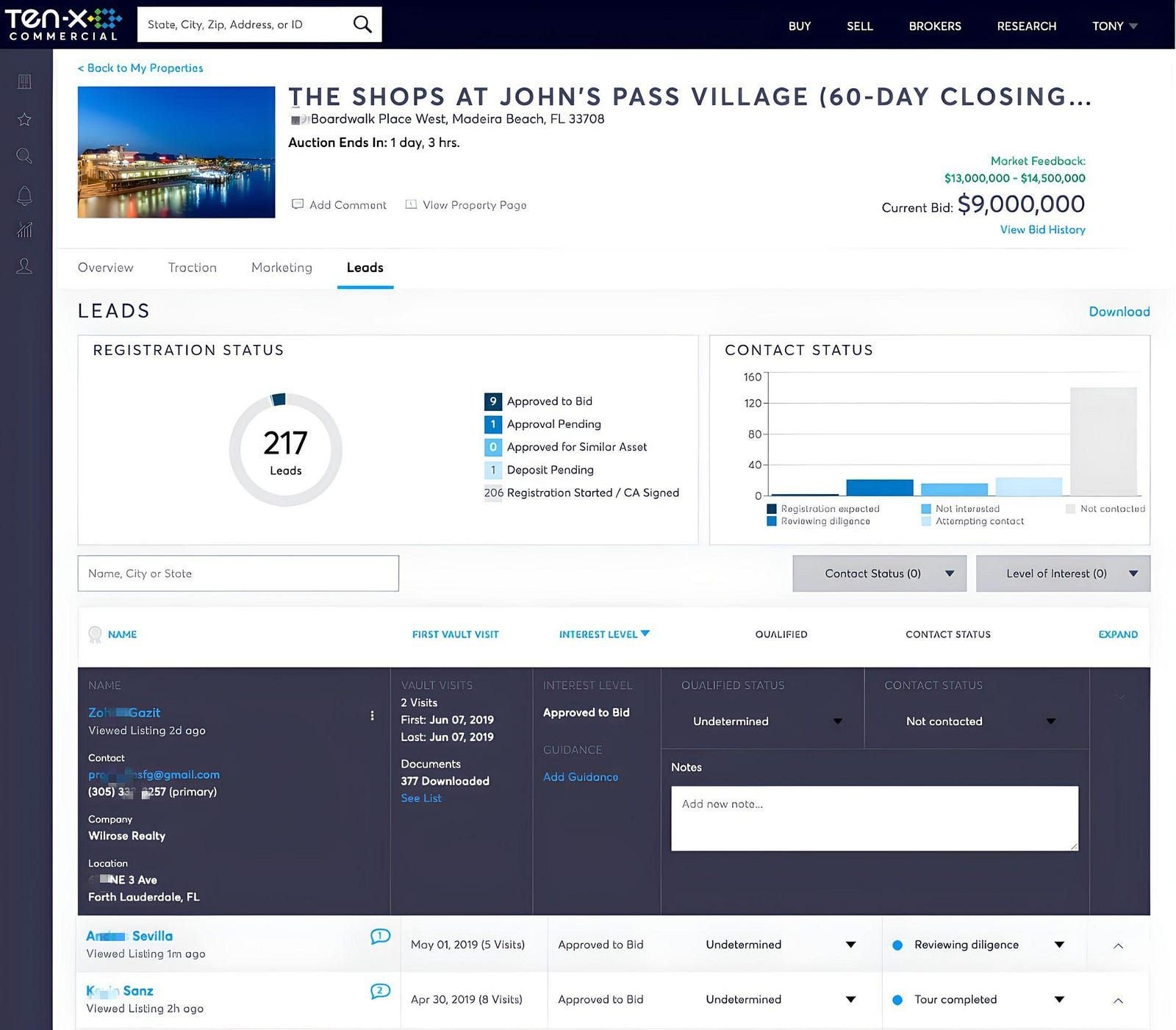The width and height of the screenshot is (1176, 1030).
Task: Click the View Bid History link
Action: [1041, 229]
